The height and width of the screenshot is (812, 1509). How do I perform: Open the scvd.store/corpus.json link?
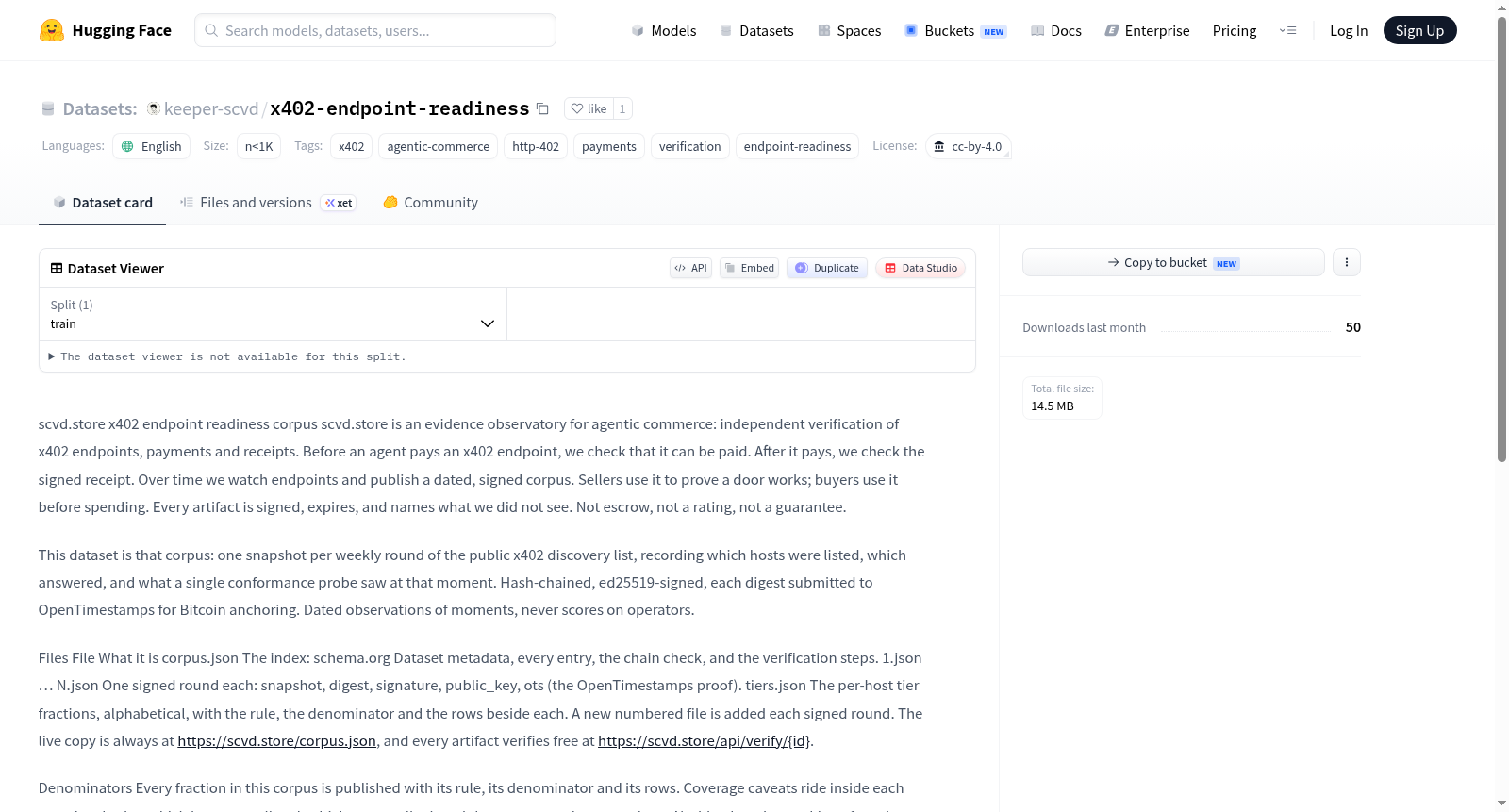coord(276,740)
